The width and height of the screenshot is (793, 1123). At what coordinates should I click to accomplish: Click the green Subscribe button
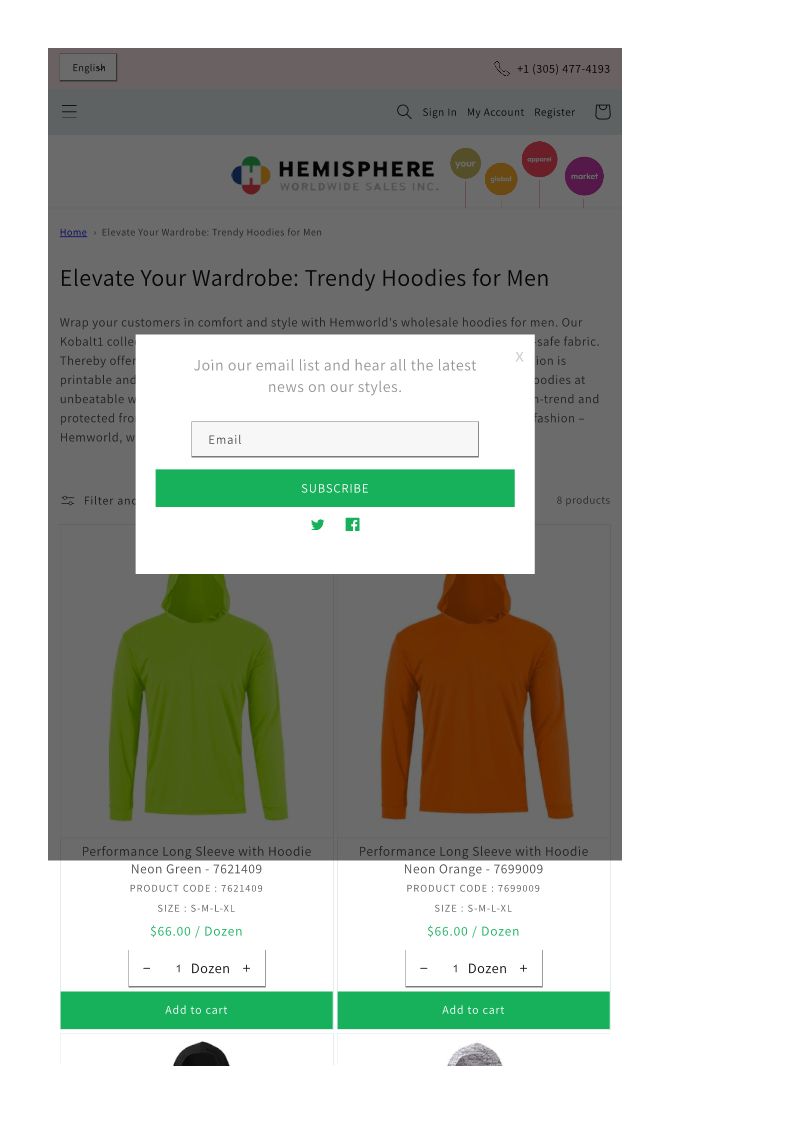335,488
